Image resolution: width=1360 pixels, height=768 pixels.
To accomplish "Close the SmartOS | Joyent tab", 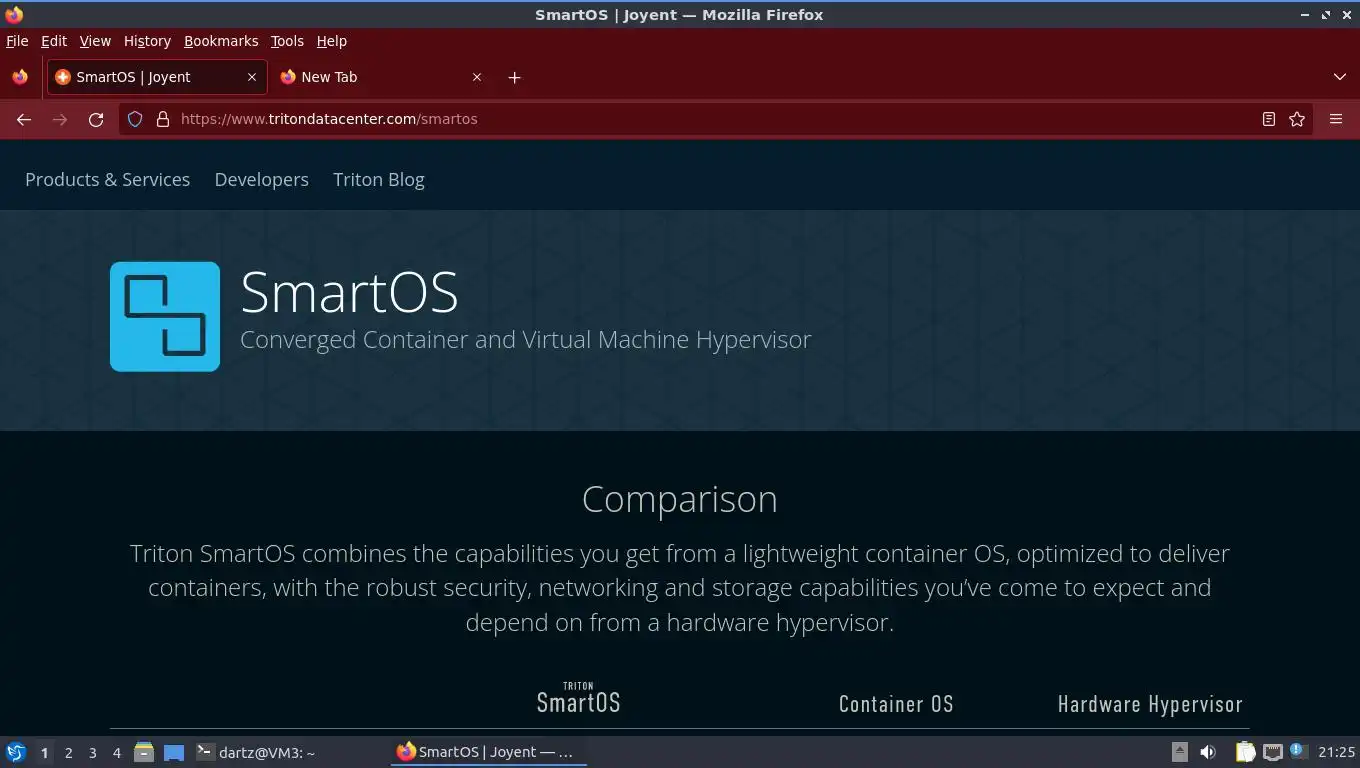I will [252, 77].
